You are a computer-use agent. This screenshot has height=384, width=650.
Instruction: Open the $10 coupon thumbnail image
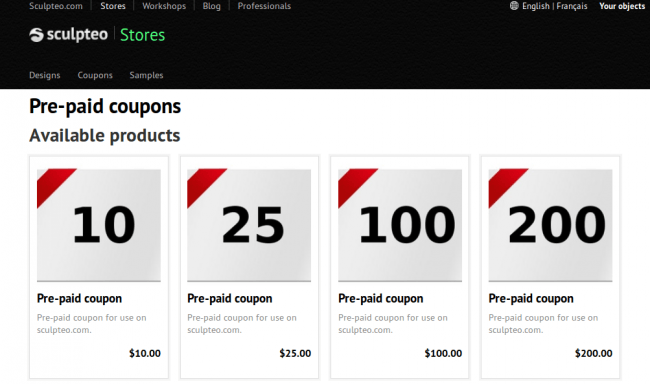pos(99,225)
